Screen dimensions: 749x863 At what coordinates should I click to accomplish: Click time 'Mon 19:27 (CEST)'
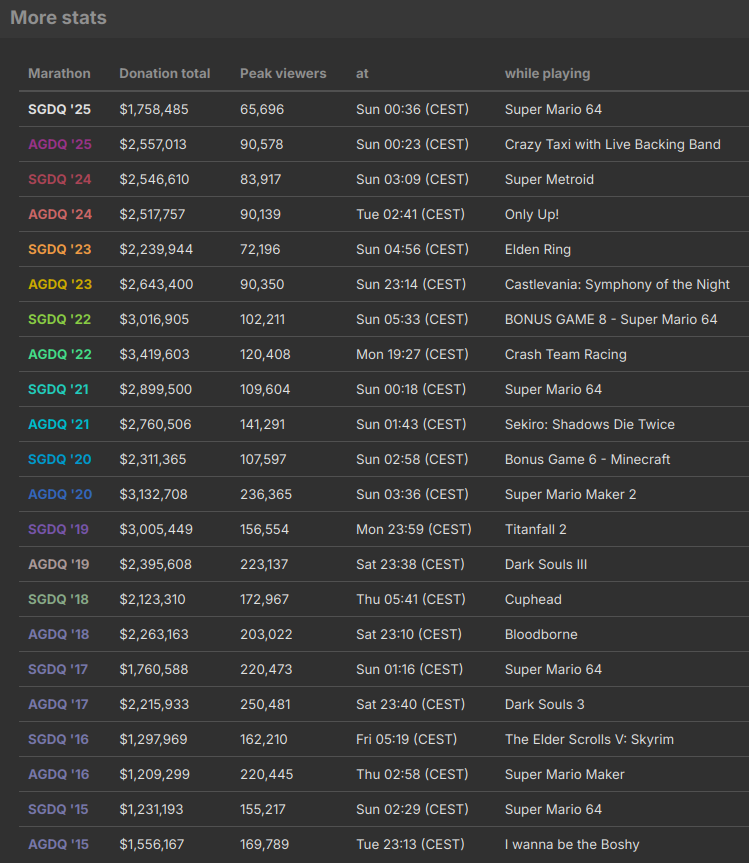pyautogui.click(x=412, y=354)
